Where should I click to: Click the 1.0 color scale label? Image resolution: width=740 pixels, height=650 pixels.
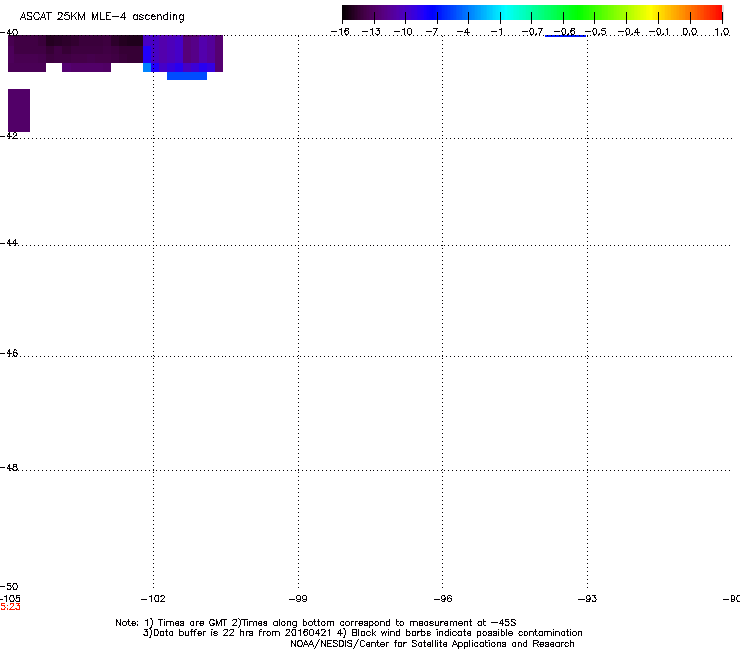722,32
